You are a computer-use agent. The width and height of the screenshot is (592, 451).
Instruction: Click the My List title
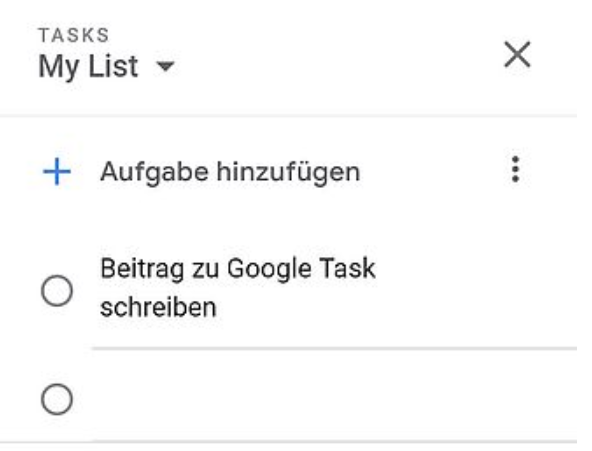88,66
